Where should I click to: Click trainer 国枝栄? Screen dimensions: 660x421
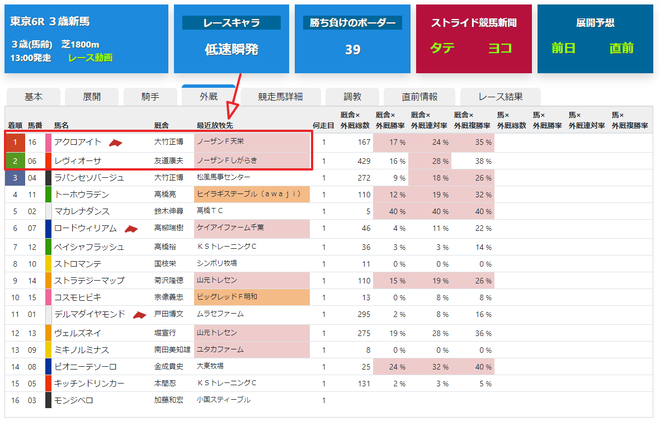tap(165, 264)
